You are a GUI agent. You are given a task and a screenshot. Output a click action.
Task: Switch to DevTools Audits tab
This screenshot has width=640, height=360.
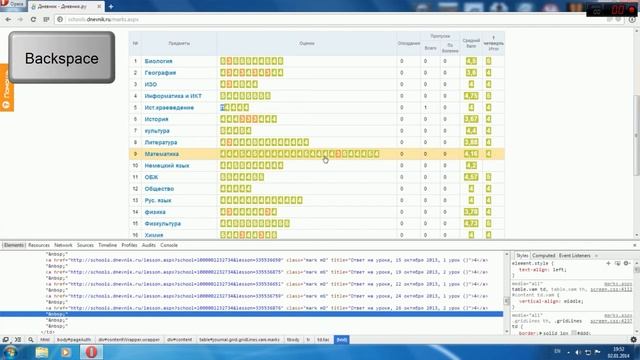point(149,245)
